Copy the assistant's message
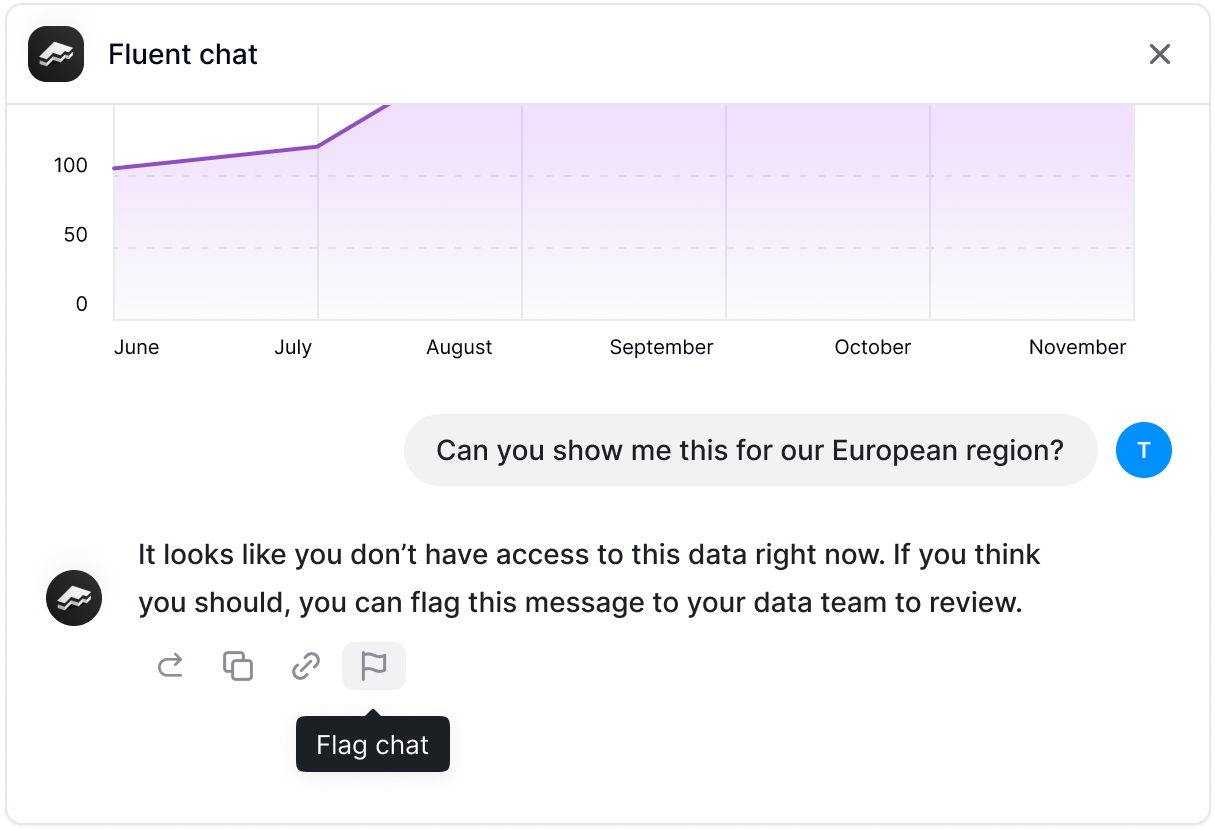 coord(238,666)
